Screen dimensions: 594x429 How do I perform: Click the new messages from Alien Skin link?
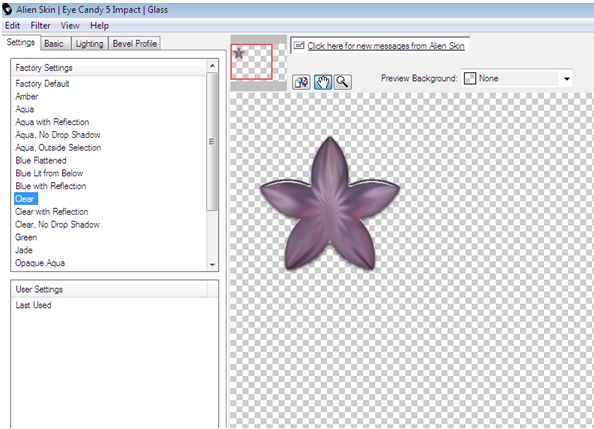coord(386,46)
